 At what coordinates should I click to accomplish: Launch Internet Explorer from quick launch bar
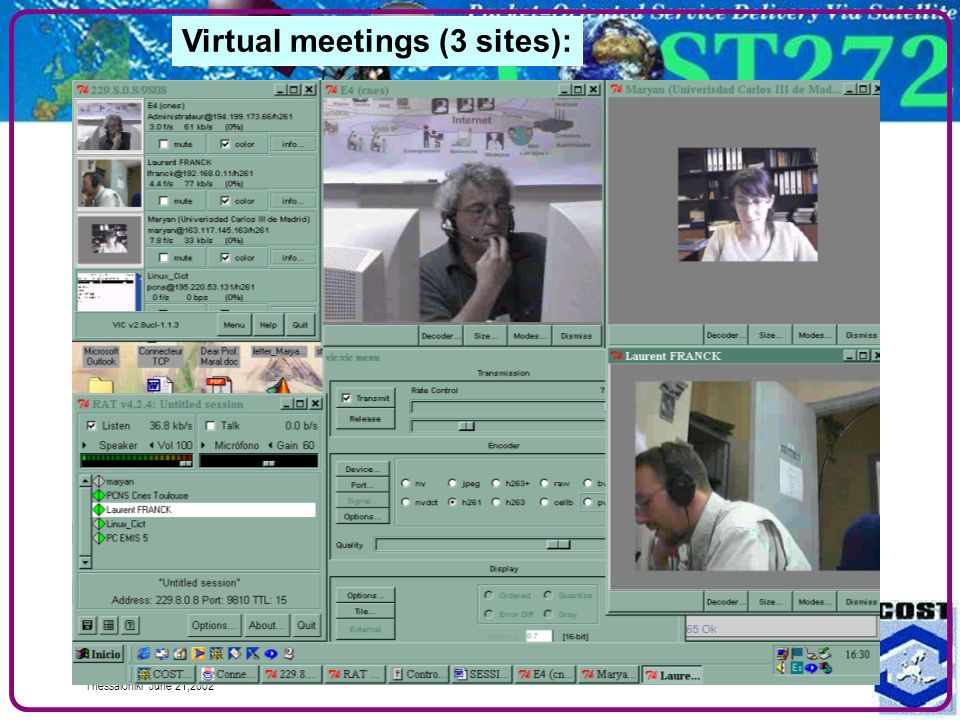(x=144, y=654)
